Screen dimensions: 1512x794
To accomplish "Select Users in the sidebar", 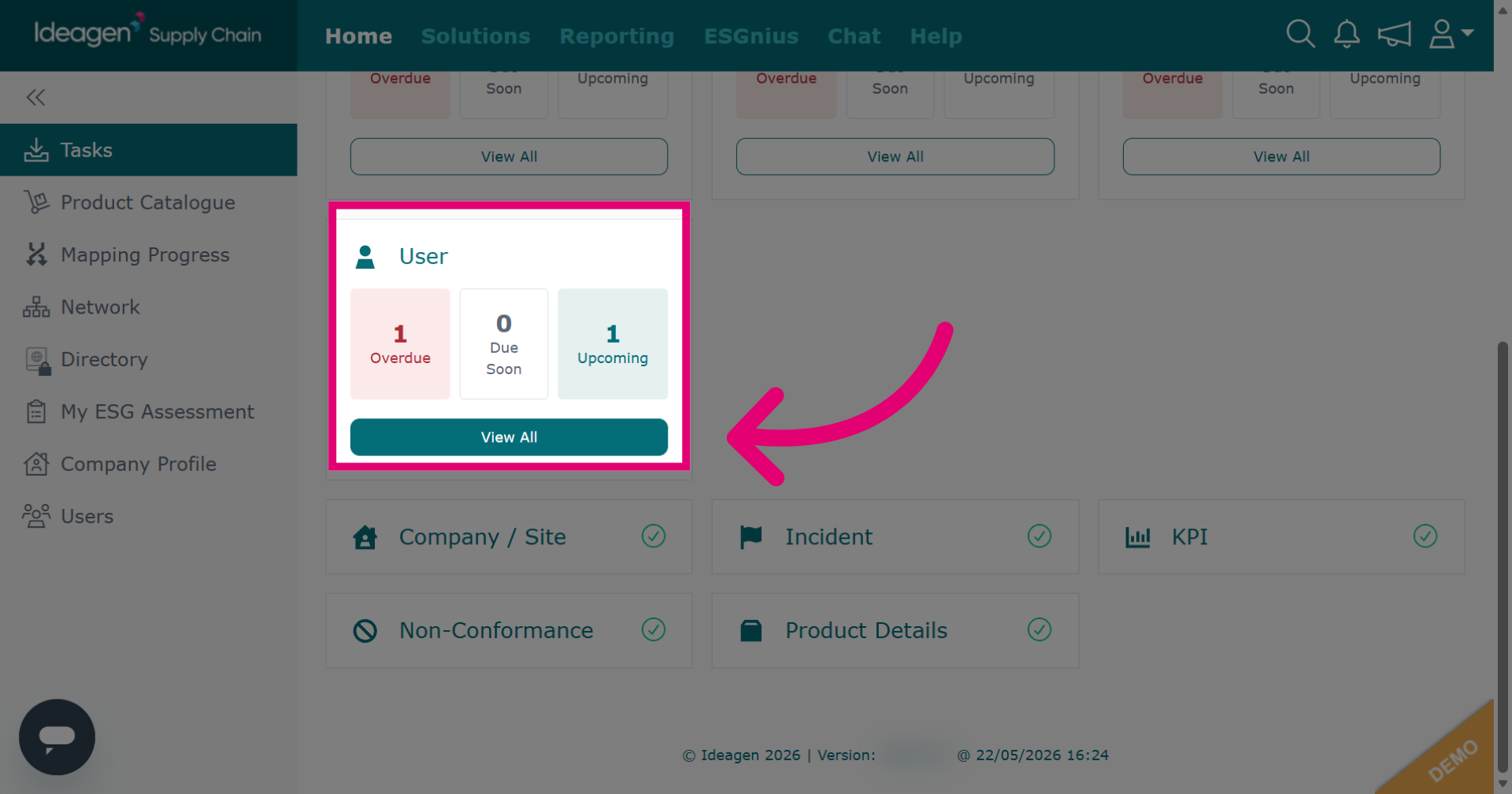I will pos(148,516).
